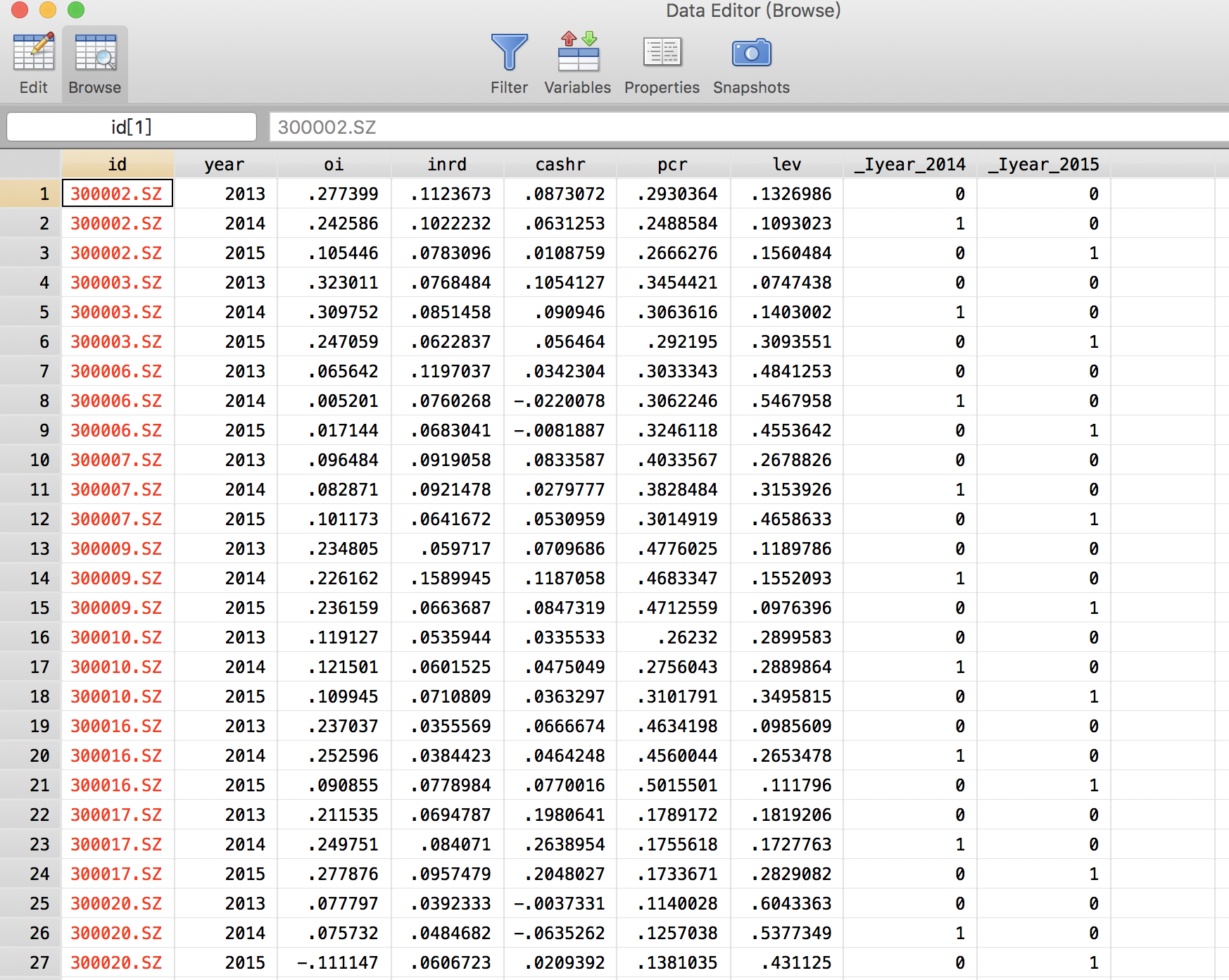Select the inrd column header

[447, 164]
